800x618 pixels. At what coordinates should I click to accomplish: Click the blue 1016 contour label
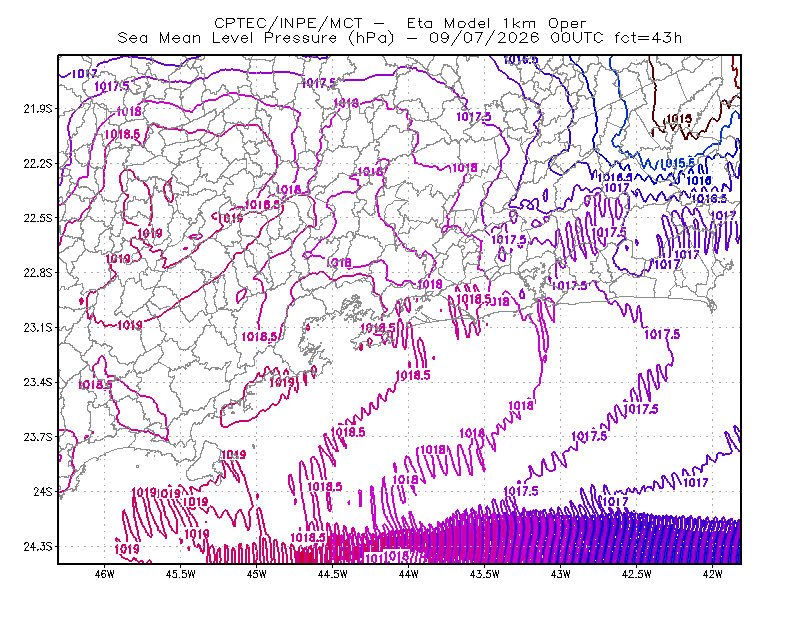pos(699,180)
